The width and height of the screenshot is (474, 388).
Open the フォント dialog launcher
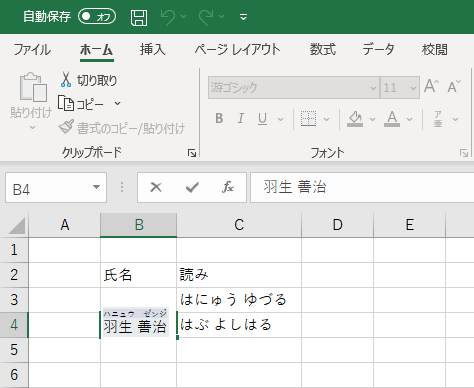[x=464, y=153]
